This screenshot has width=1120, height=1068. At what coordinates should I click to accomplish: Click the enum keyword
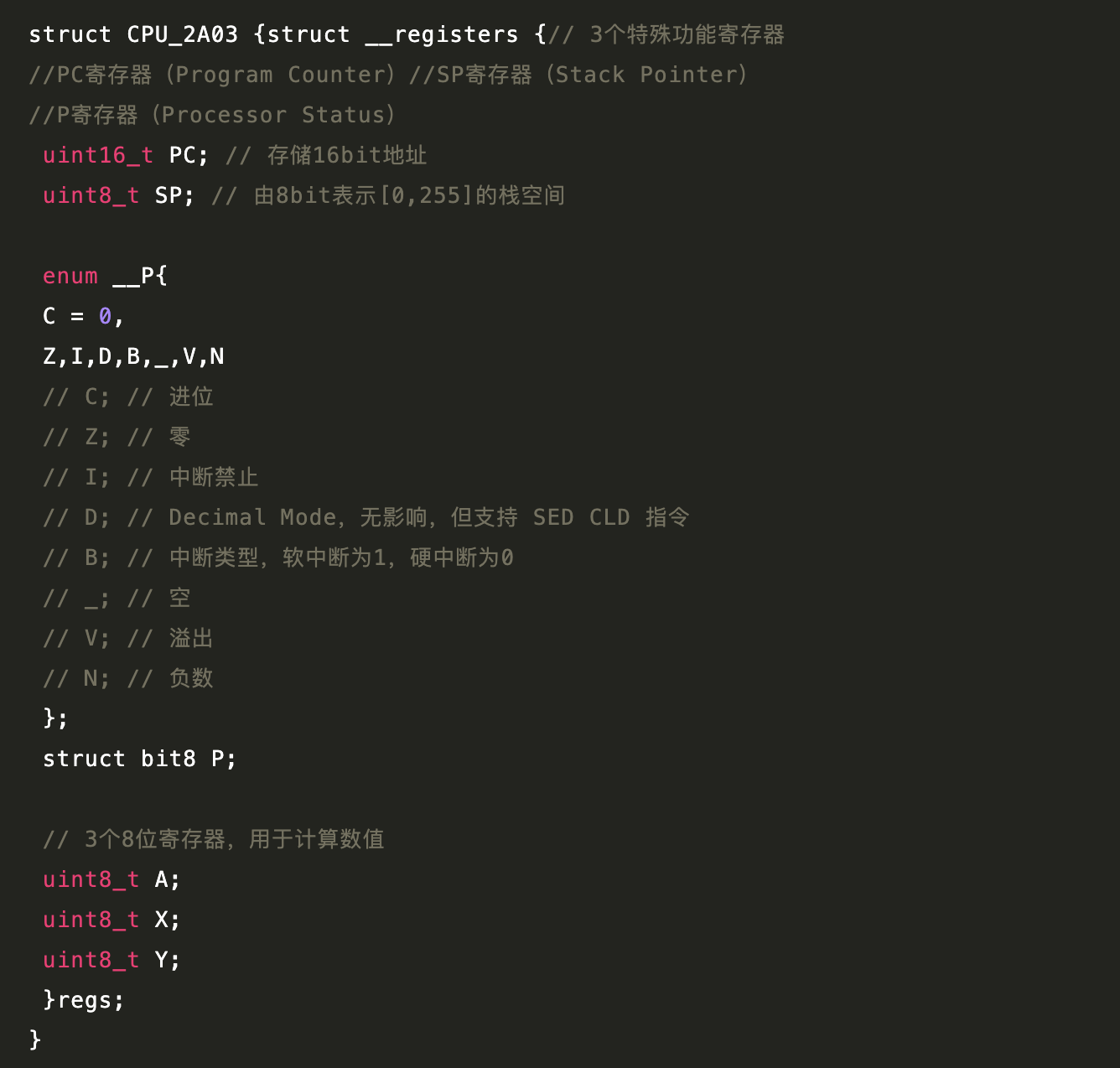[x=70, y=276]
